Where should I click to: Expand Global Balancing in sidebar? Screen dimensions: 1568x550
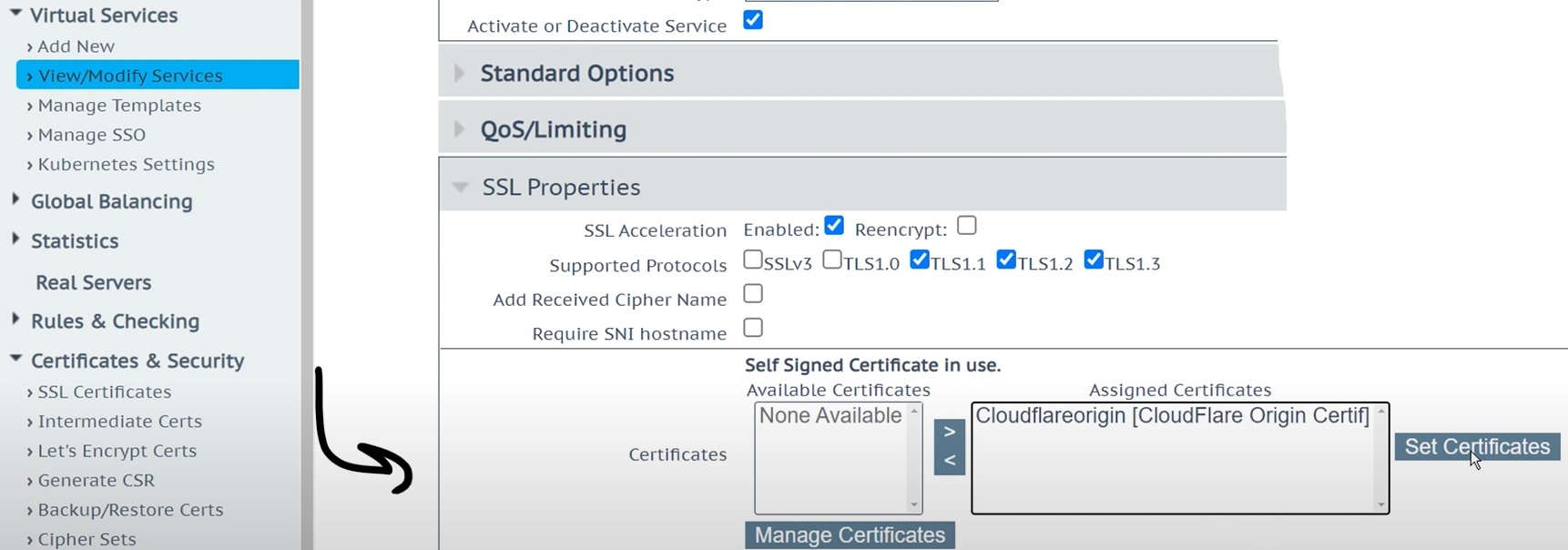pyautogui.click(x=111, y=201)
